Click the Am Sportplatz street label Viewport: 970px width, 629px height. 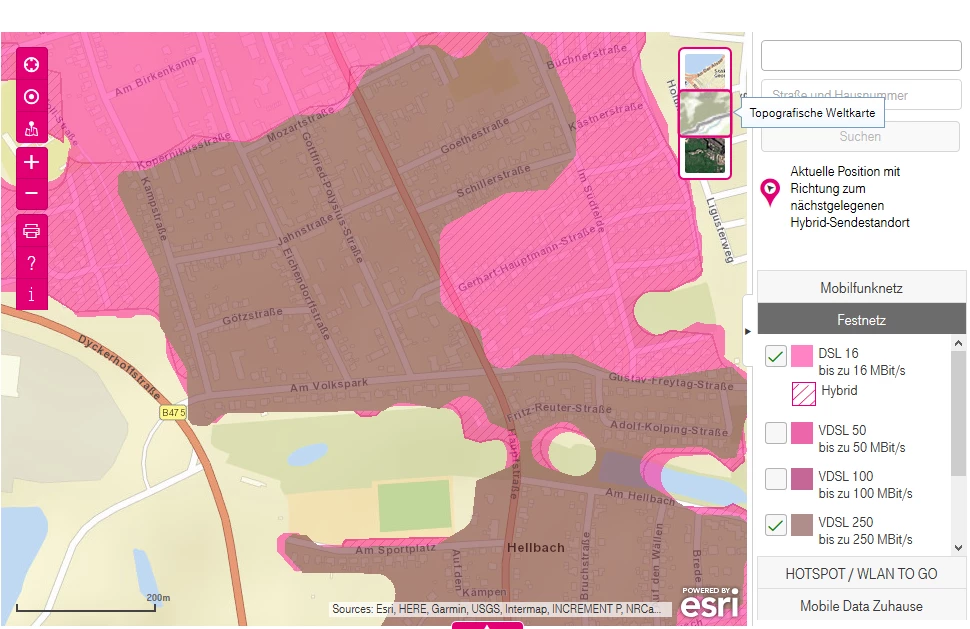click(395, 549)
